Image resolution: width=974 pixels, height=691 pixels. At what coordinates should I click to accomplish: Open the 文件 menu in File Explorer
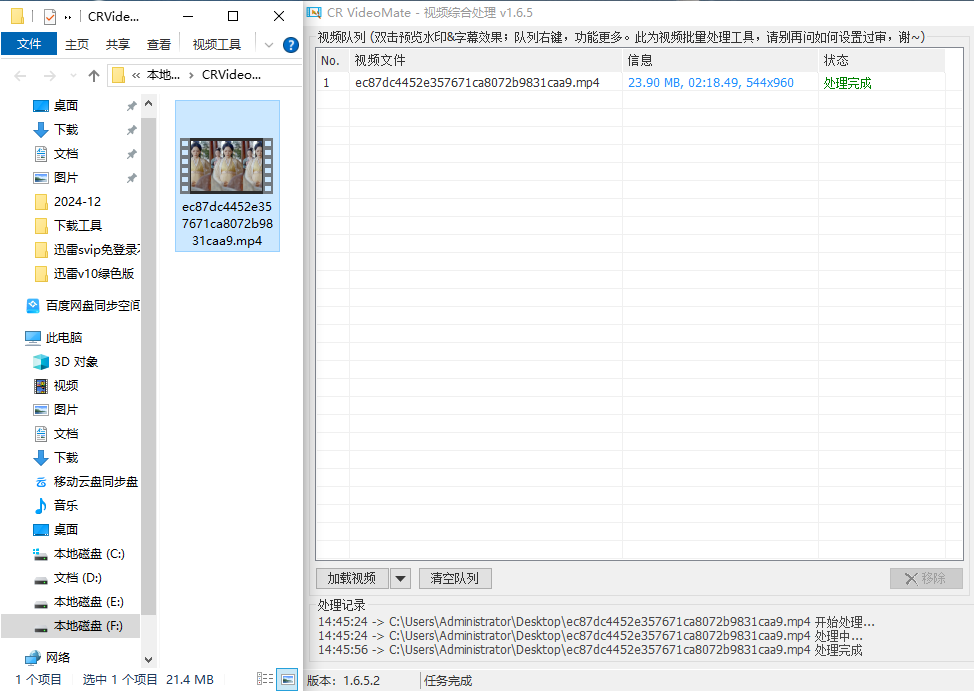pyautogui.click(x=29, y=44)
